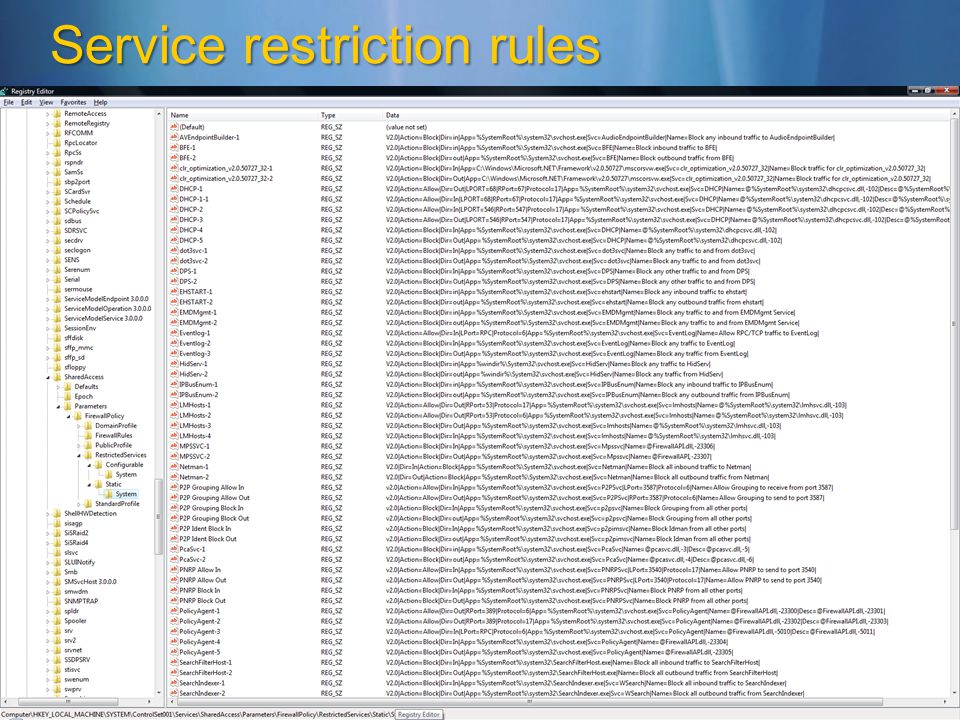
Task: Expand the ShellHWDetection tree node
Action: tap(48, 514)
